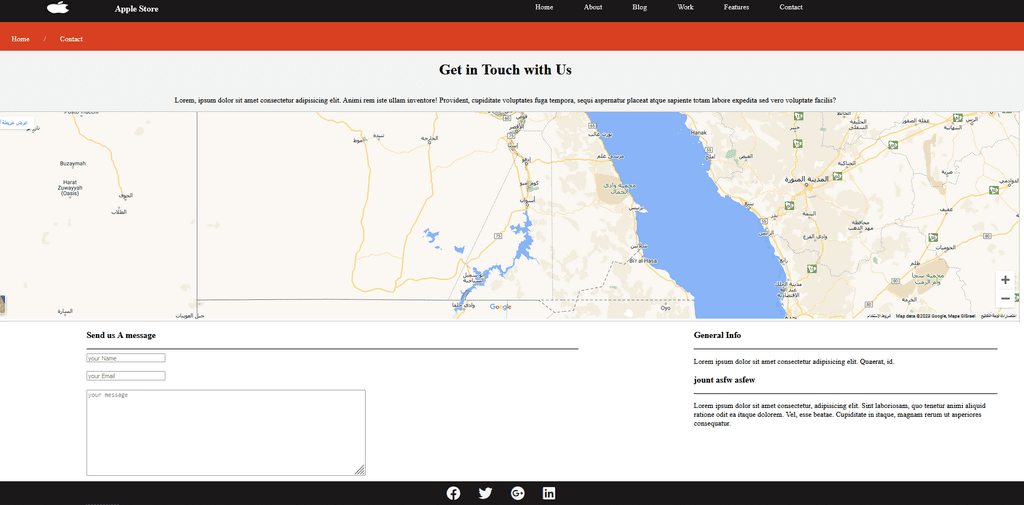Focus the your Email input field
1024x505 pixels.
point(126,376)
